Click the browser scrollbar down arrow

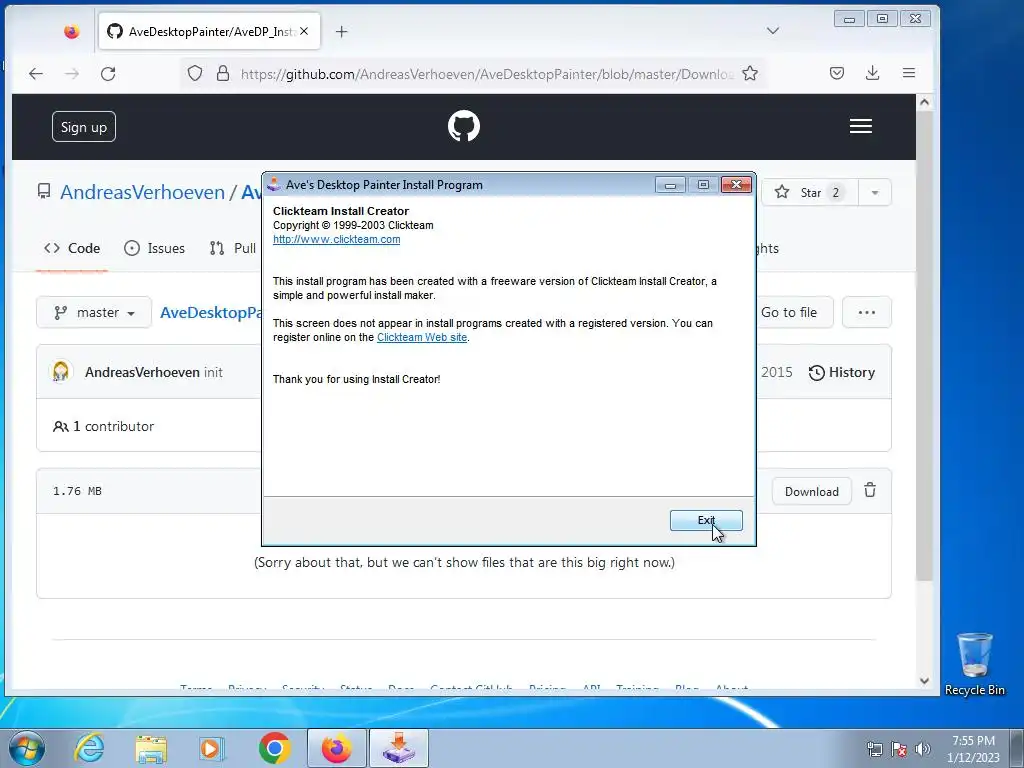click(x=924, y=680)
